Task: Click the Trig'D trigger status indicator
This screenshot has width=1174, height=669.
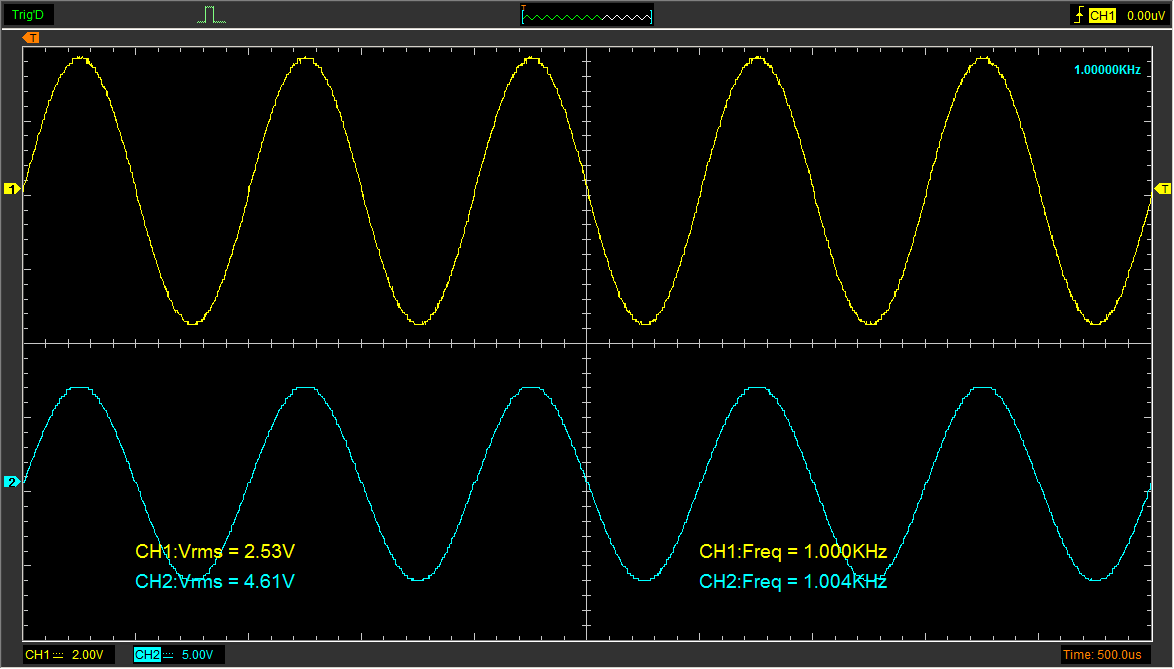Action: pos(28,15)
